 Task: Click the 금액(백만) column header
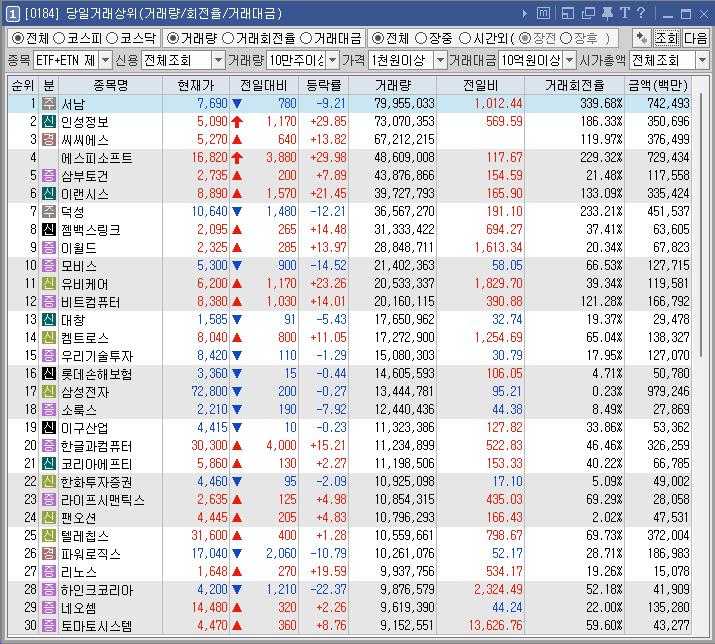tap(658, 85)
